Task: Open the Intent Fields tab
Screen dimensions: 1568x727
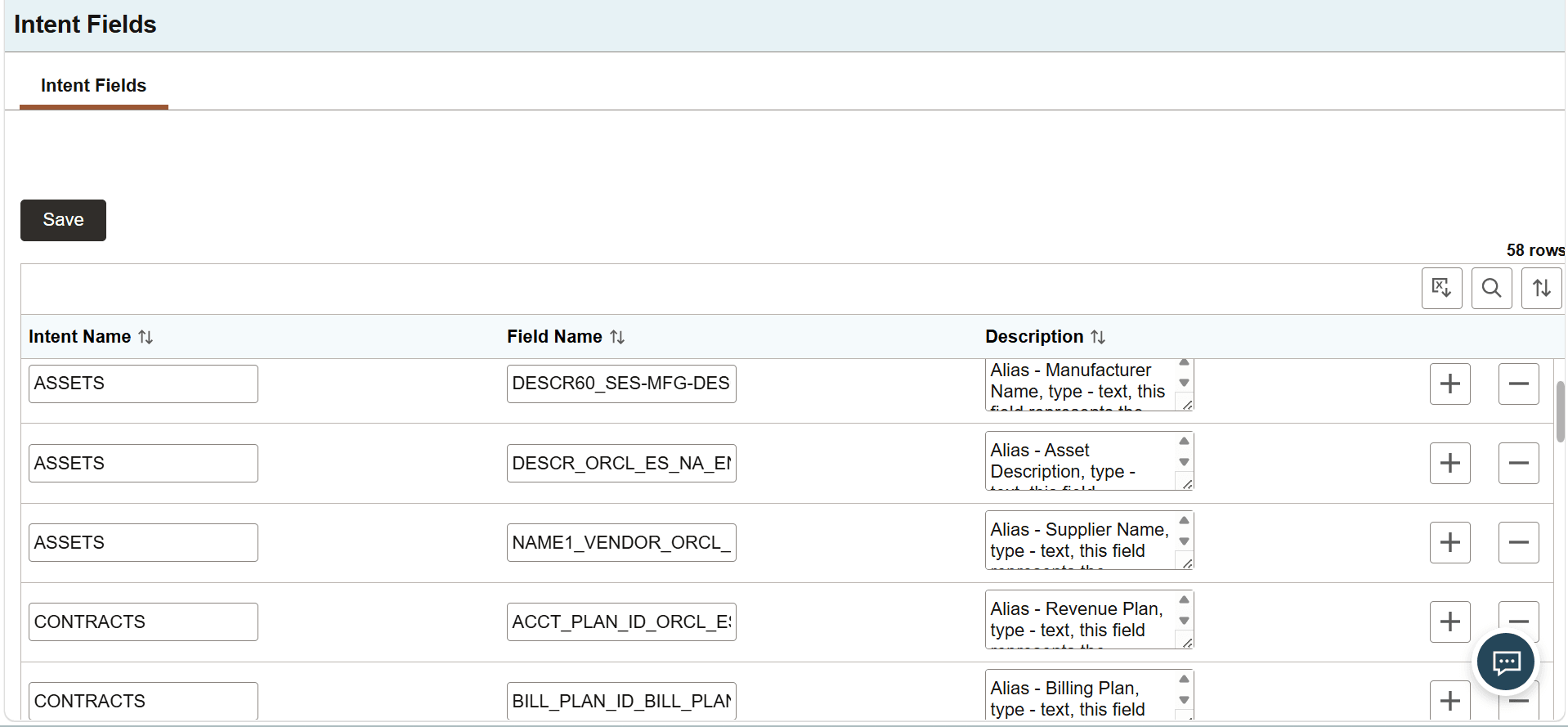Action: coord(93,86)
